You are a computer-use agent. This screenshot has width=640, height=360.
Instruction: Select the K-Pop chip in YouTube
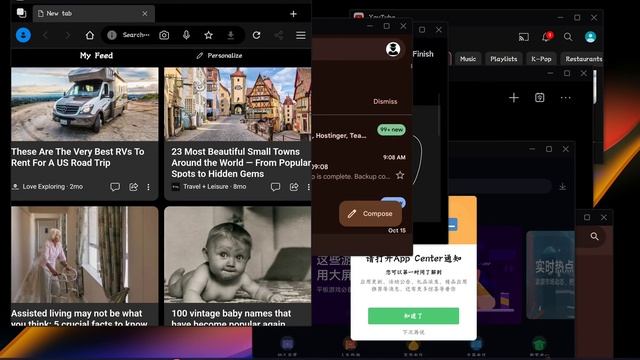541,59
